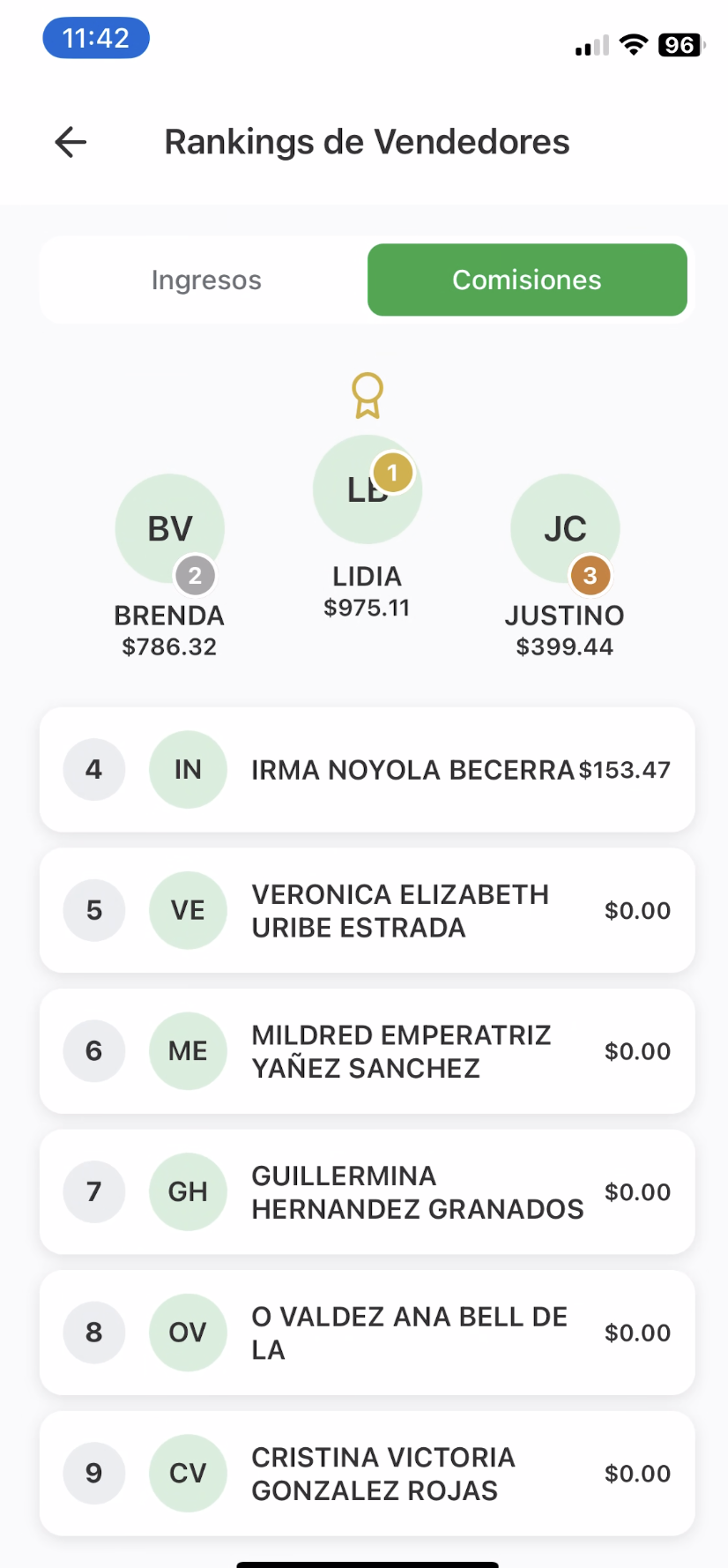This screenshot has width=728, height=1568.
Task: Tap the ME avatar icon
Action: tap(188, 1051)
